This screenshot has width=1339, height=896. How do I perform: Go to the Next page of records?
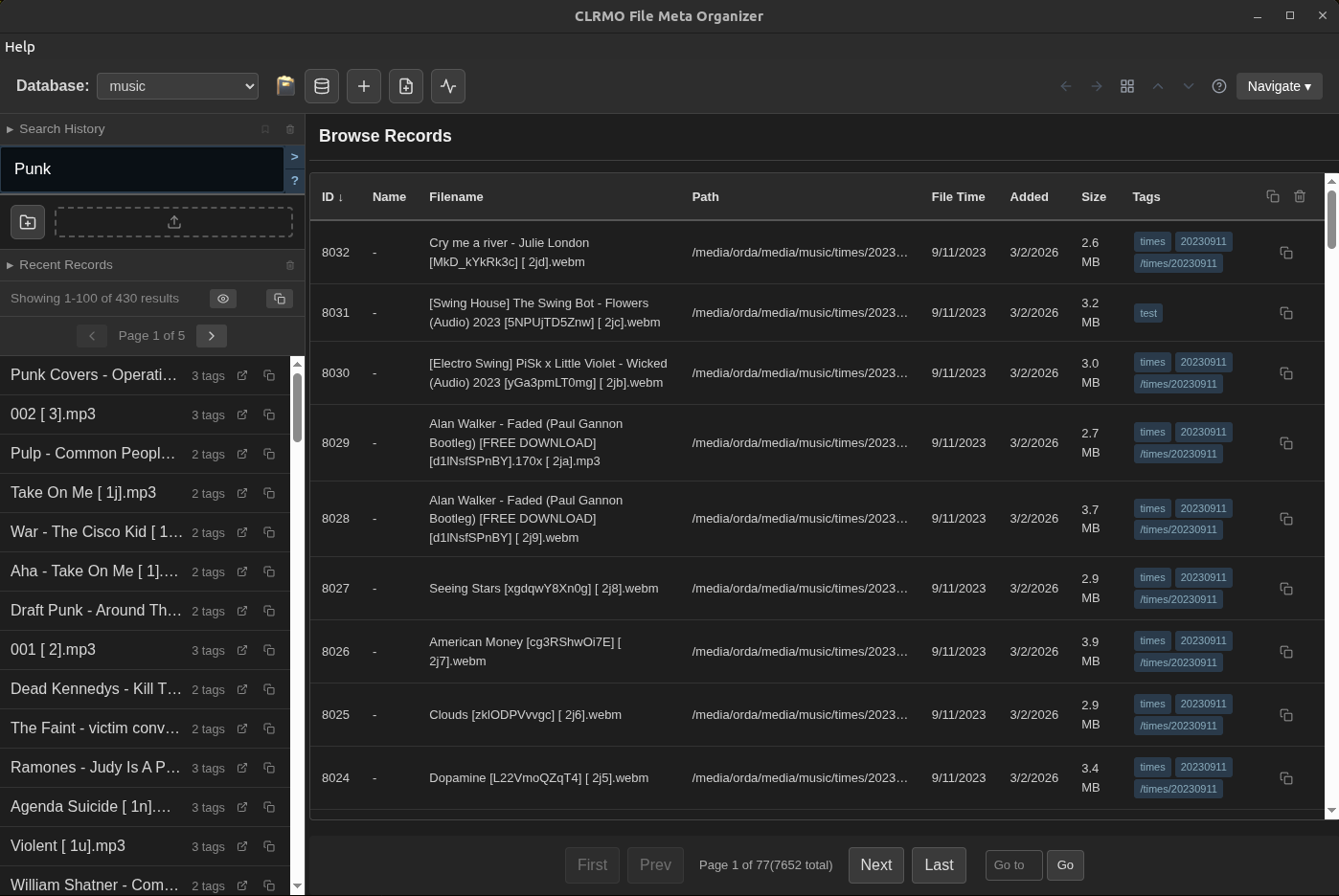(875, 864)
